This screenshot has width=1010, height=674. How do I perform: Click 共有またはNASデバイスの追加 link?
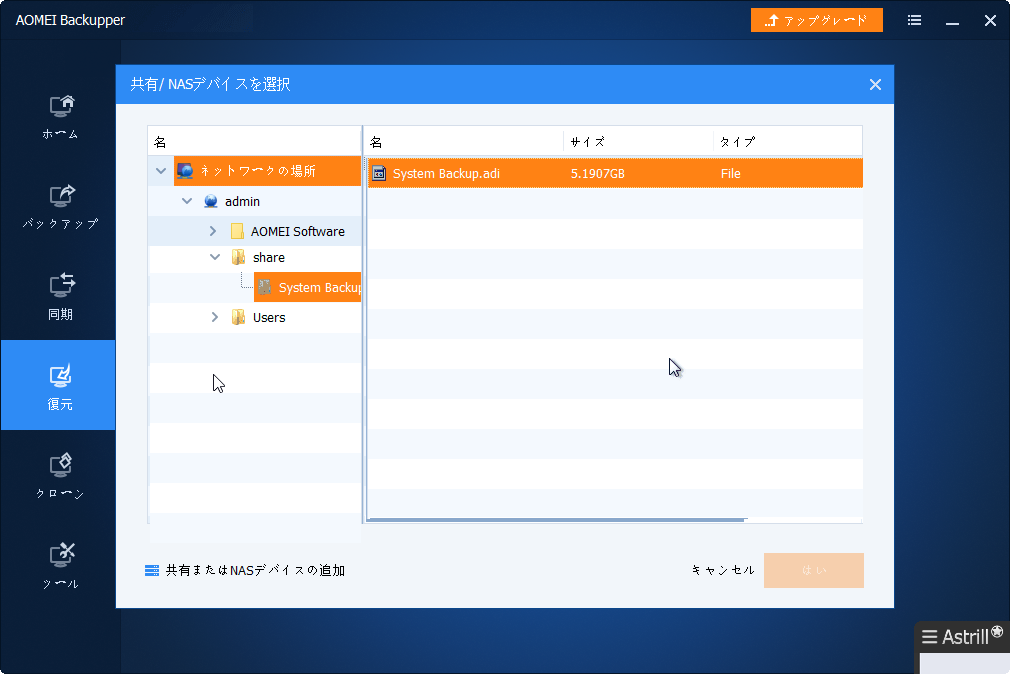255,570
